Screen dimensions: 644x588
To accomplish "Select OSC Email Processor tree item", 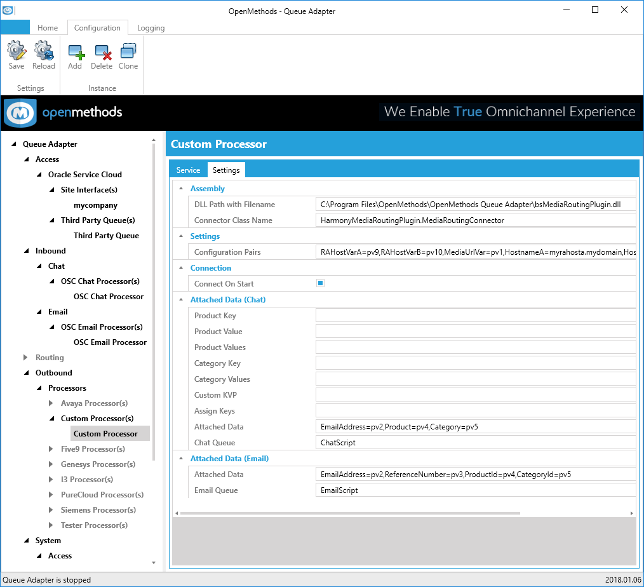I will click(110, 342).
